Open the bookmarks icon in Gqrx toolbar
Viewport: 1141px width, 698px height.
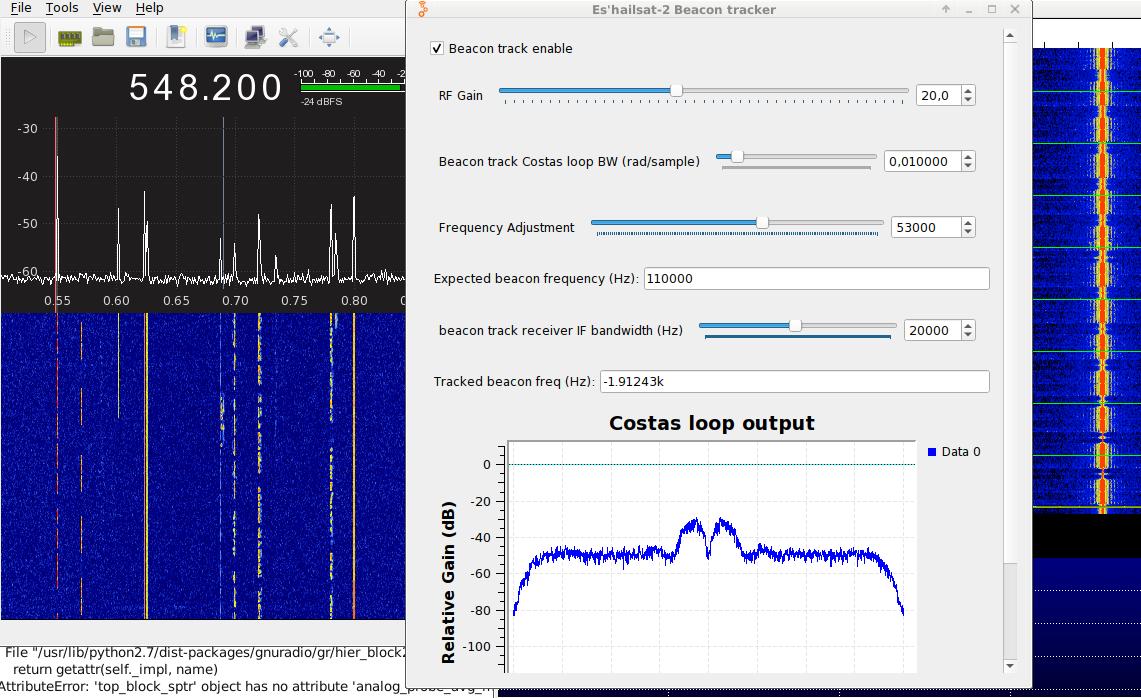(177, 36)
